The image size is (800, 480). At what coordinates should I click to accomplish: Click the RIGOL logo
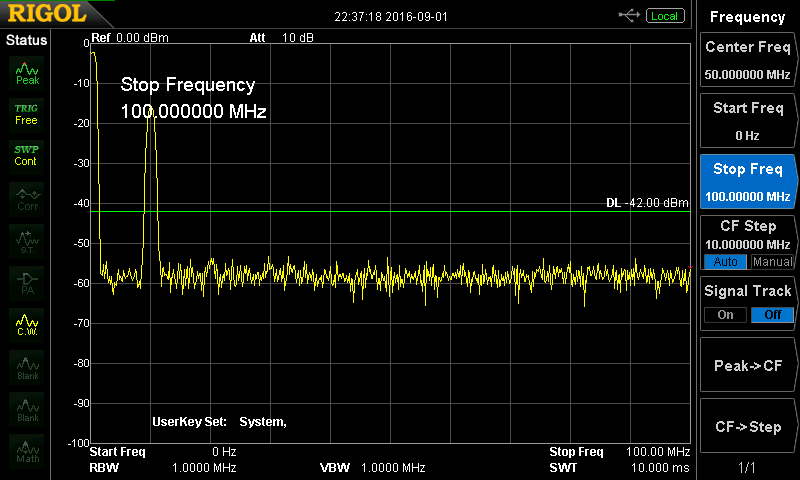[x=47, y=14]
